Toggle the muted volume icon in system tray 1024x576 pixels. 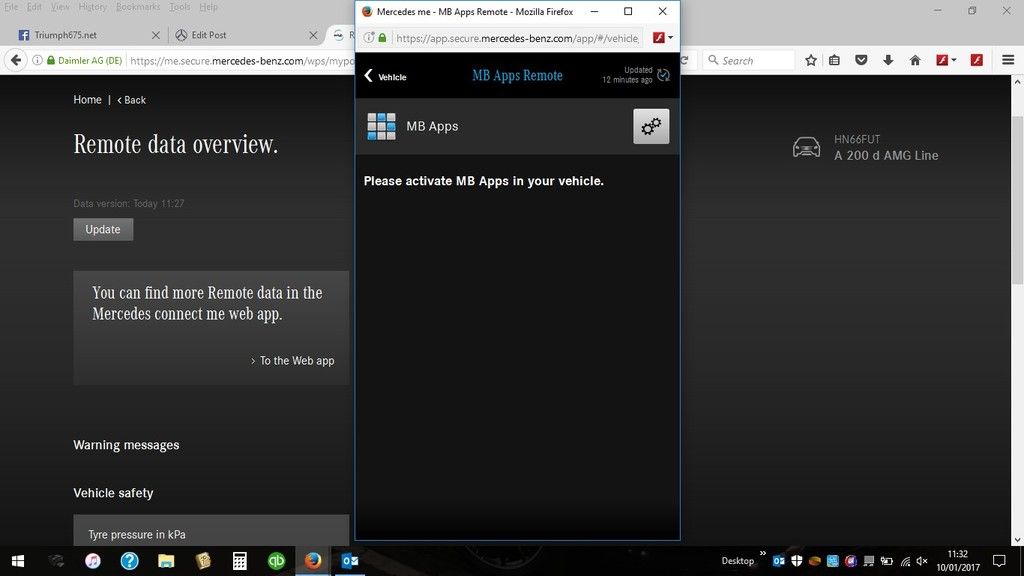coord(922,561)
